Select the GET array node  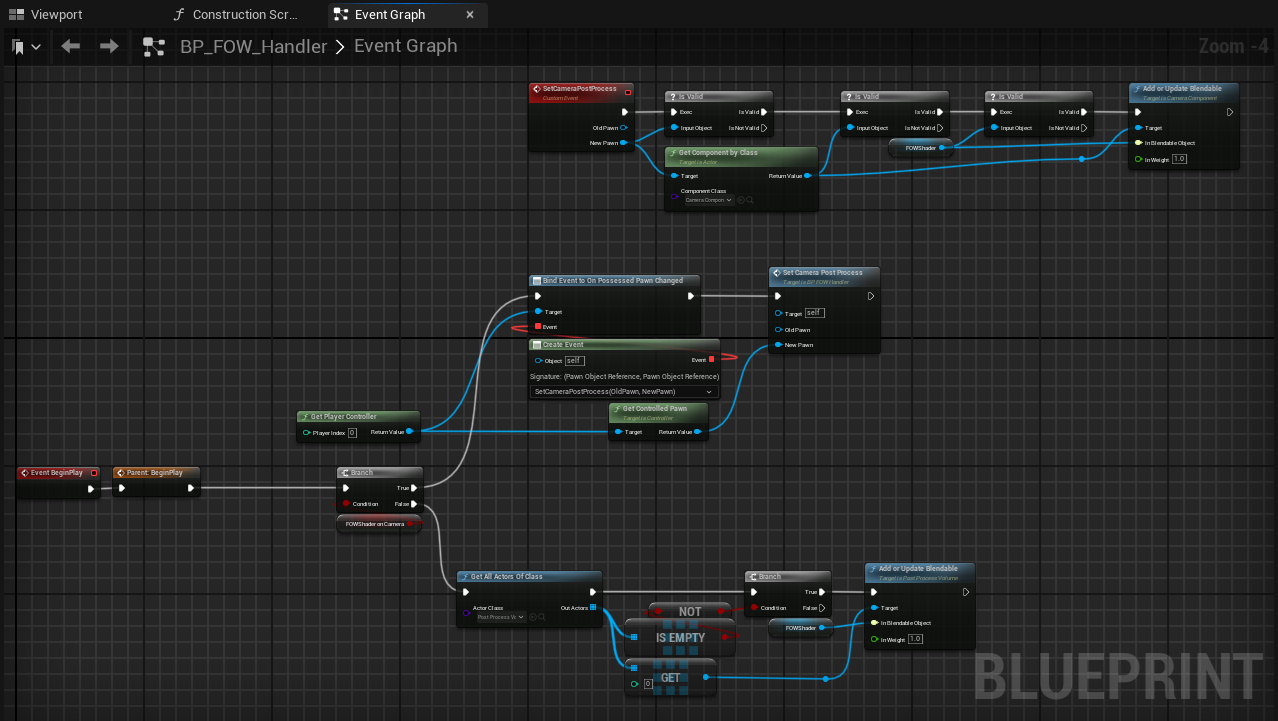tap(670, 677)
